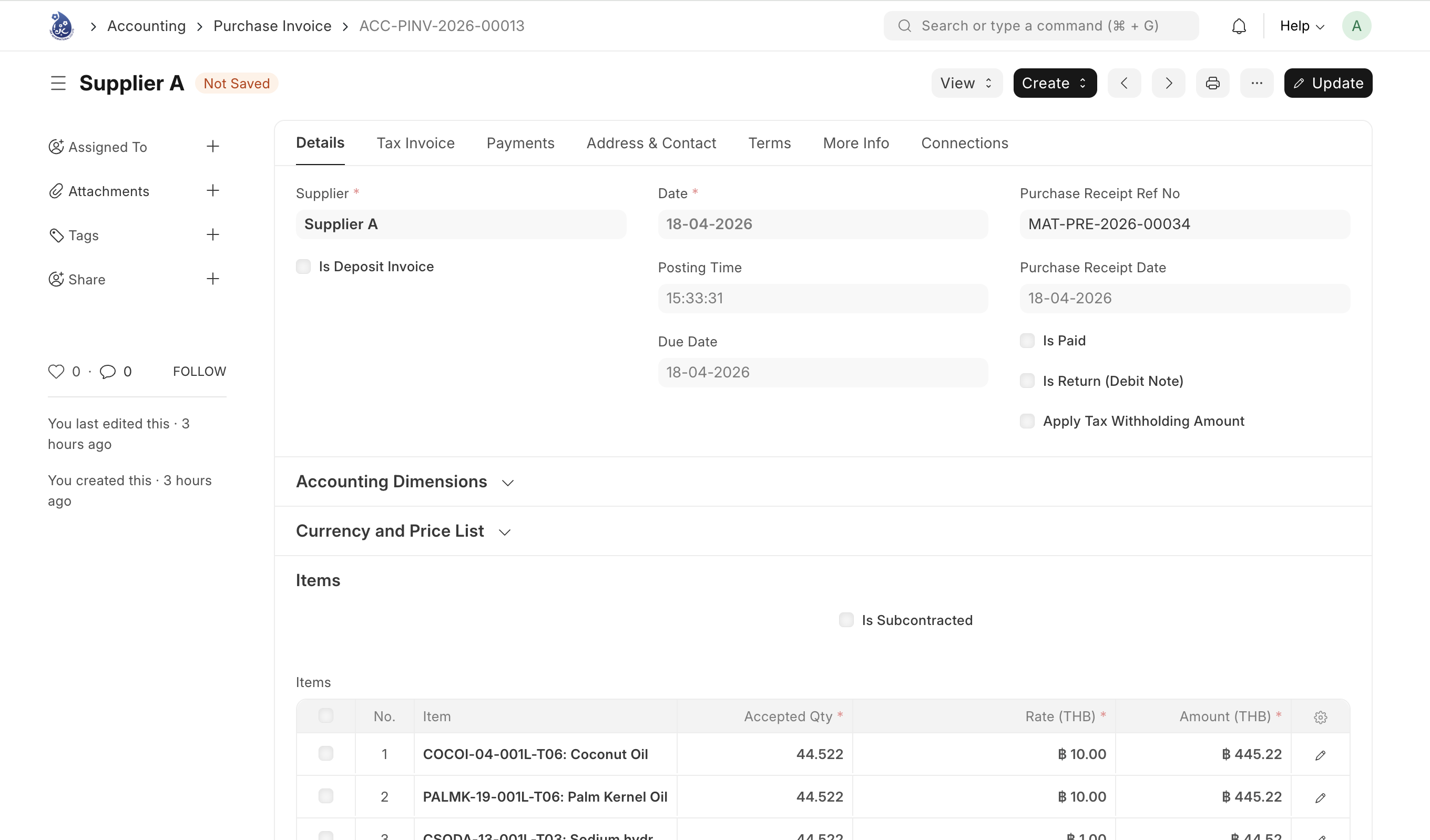Screen dimensions: 1430x840
Task: Share document with plus icon
Action: pyautogui.click(x=213, y=279)
